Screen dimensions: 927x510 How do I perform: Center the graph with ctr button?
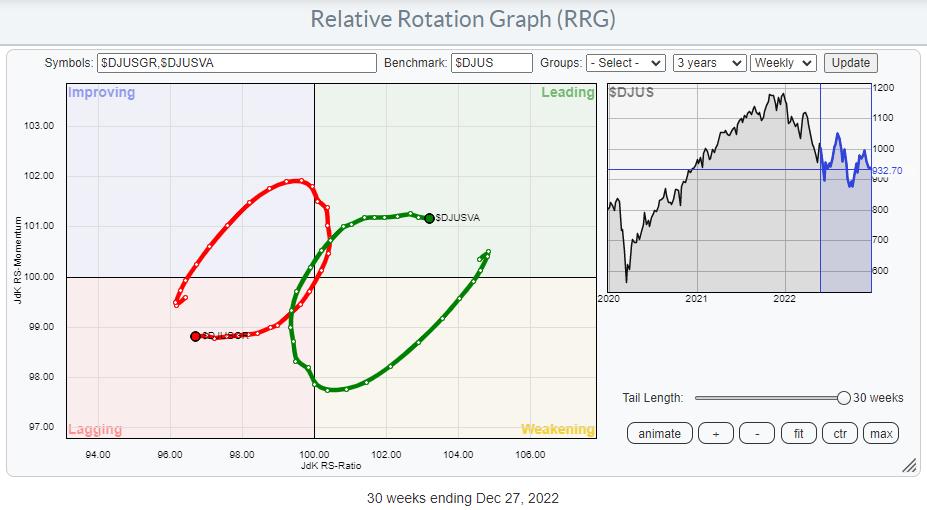click(840, 433)
